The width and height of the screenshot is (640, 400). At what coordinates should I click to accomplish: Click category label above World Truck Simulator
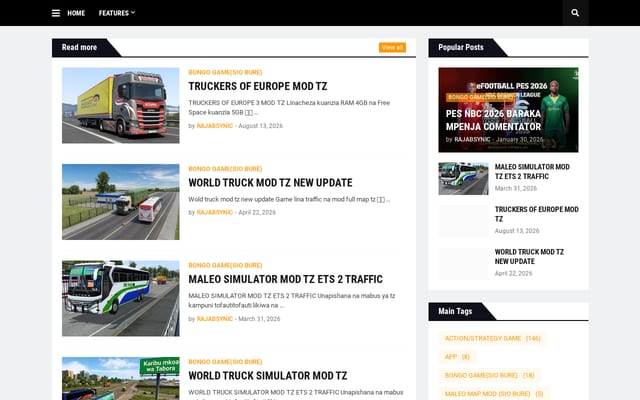(225, 362)
